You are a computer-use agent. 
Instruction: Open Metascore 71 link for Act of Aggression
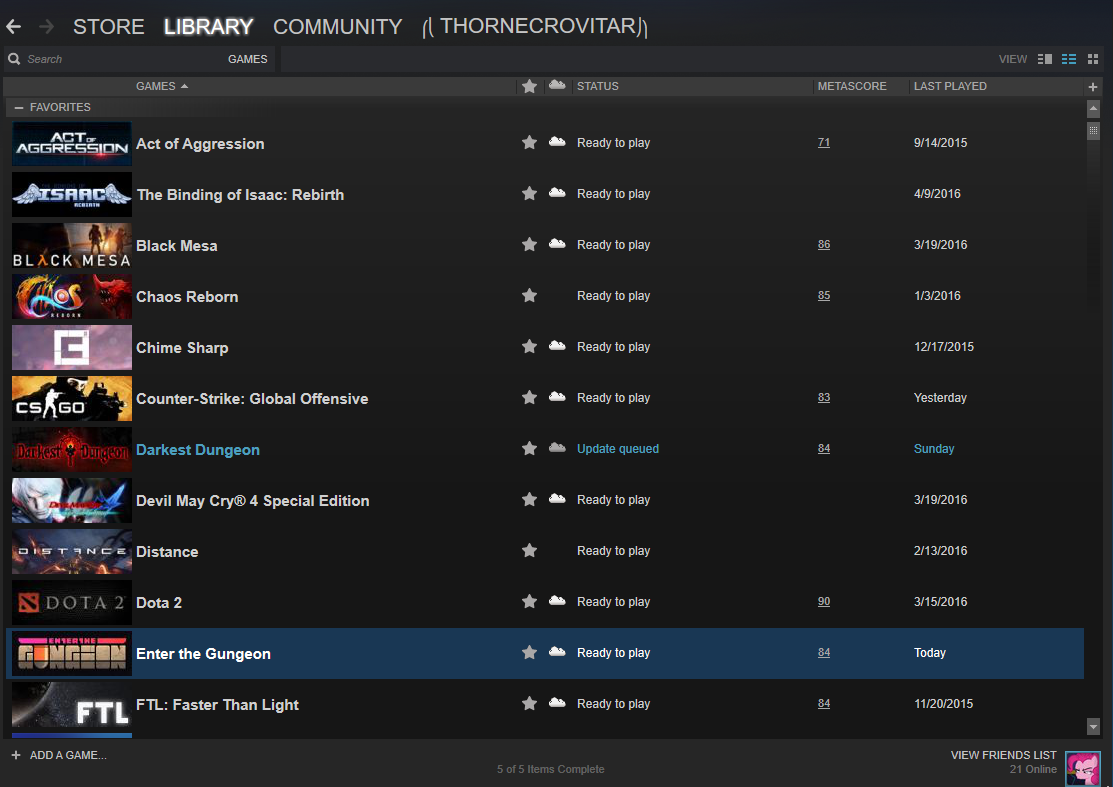pos(823,143)
